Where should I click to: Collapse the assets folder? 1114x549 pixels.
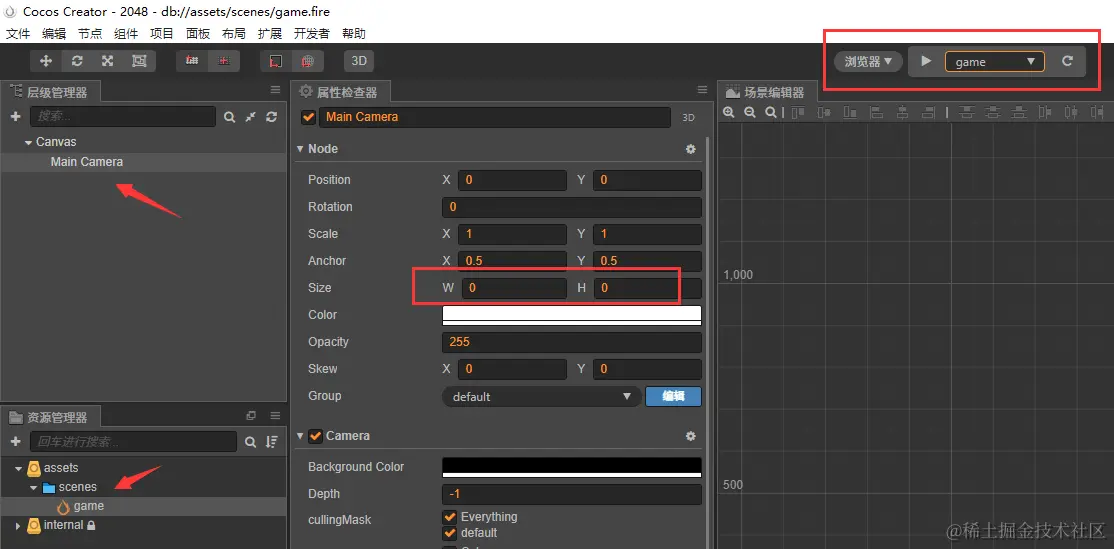[18, 469]
